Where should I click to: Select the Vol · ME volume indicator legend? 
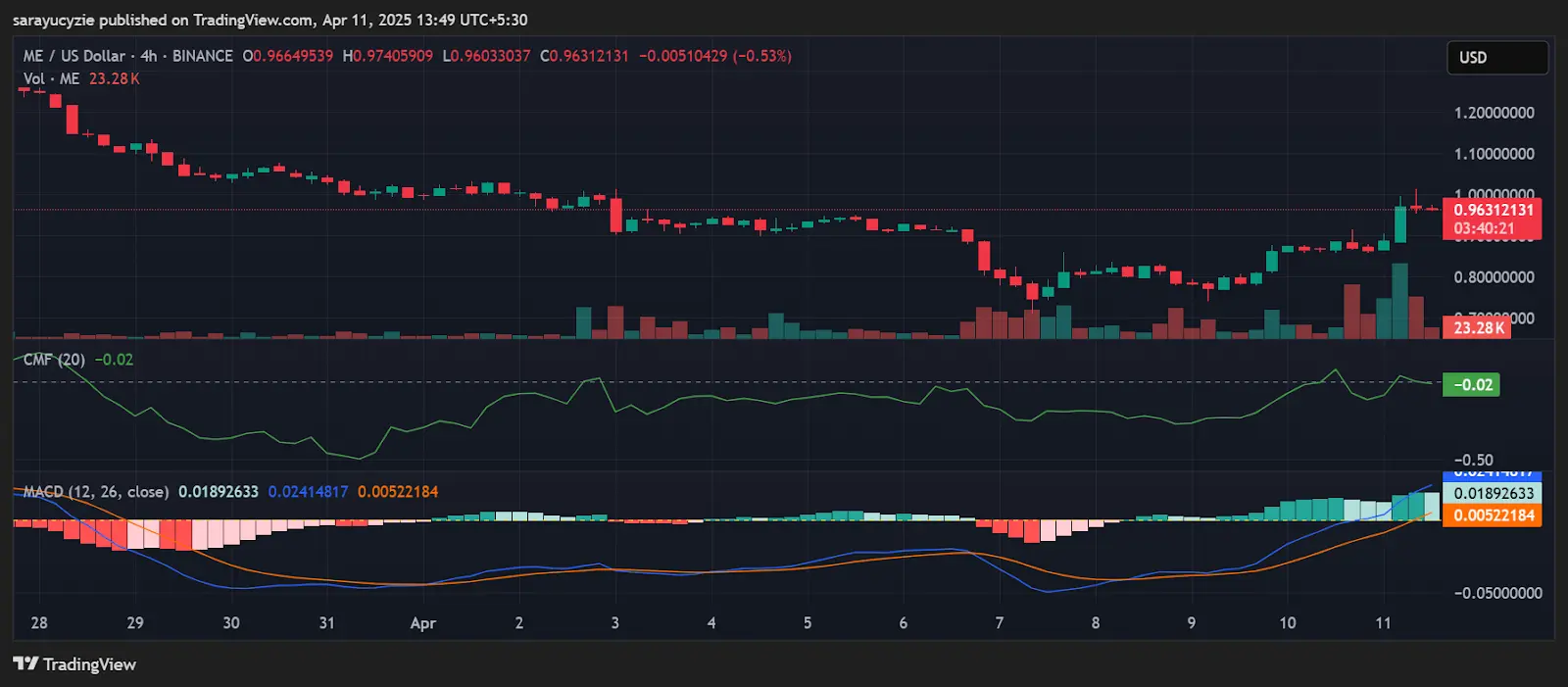pyautogui.click(x=51, y=78)
